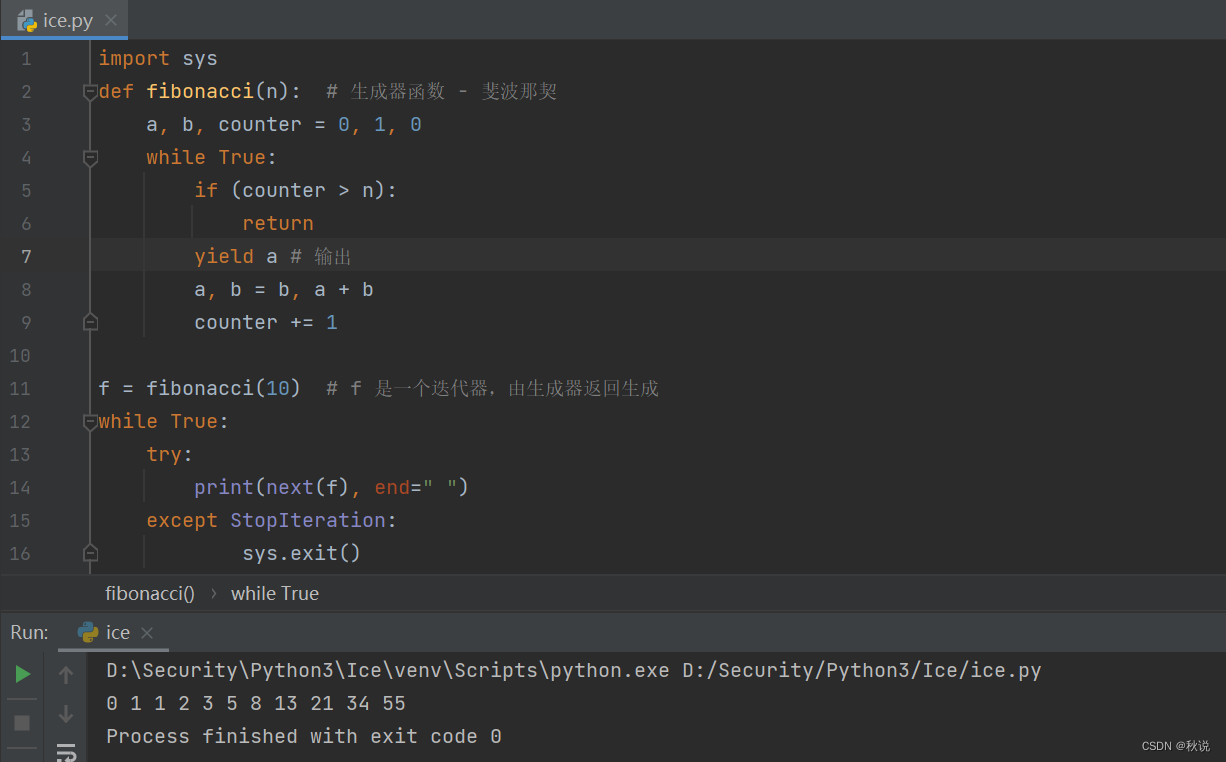Click the Up the stack trace arrow

pyautogui.click(x=66, y=675)
